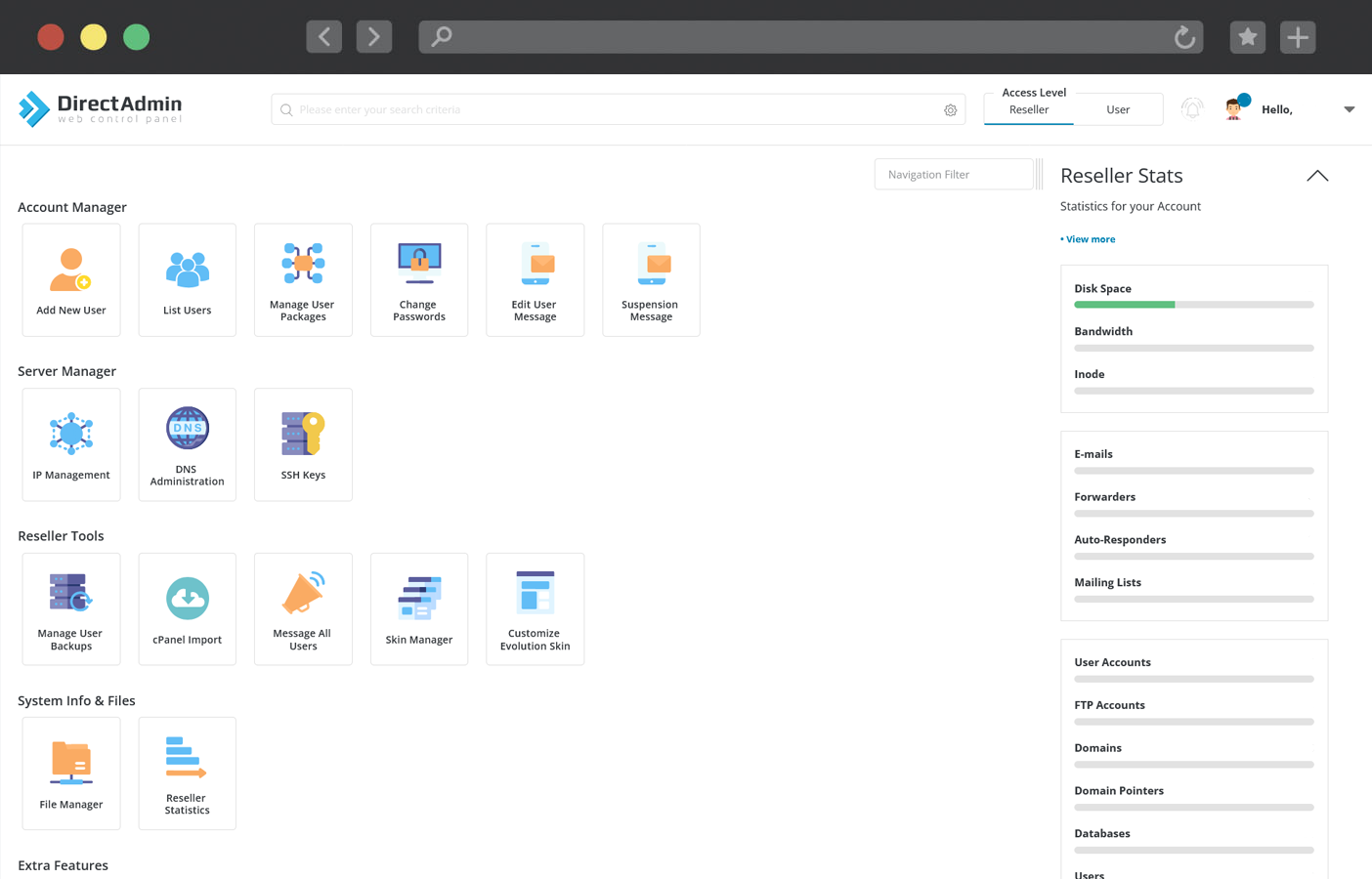Click the browser forward button

click(x=374, y=37)
